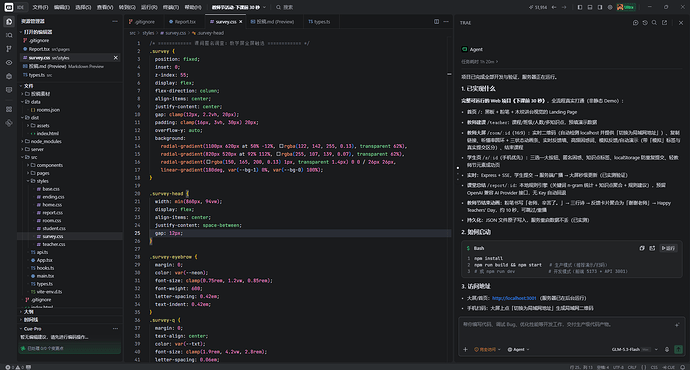Open settings gear icon in title bar
Viewport: 690px width, 370px height.
click(610, 7)
